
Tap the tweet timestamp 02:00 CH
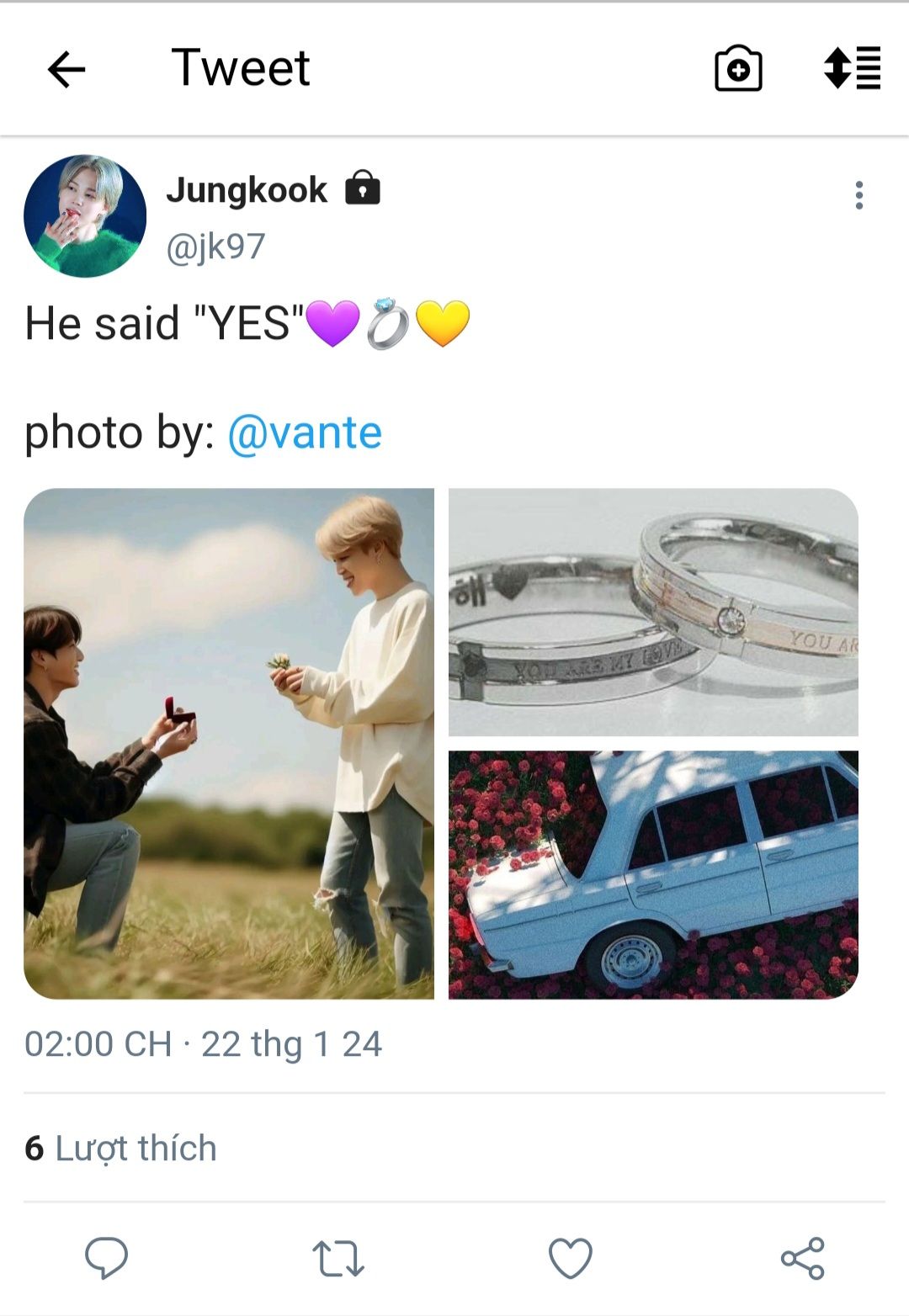[x=98, y=1044]
